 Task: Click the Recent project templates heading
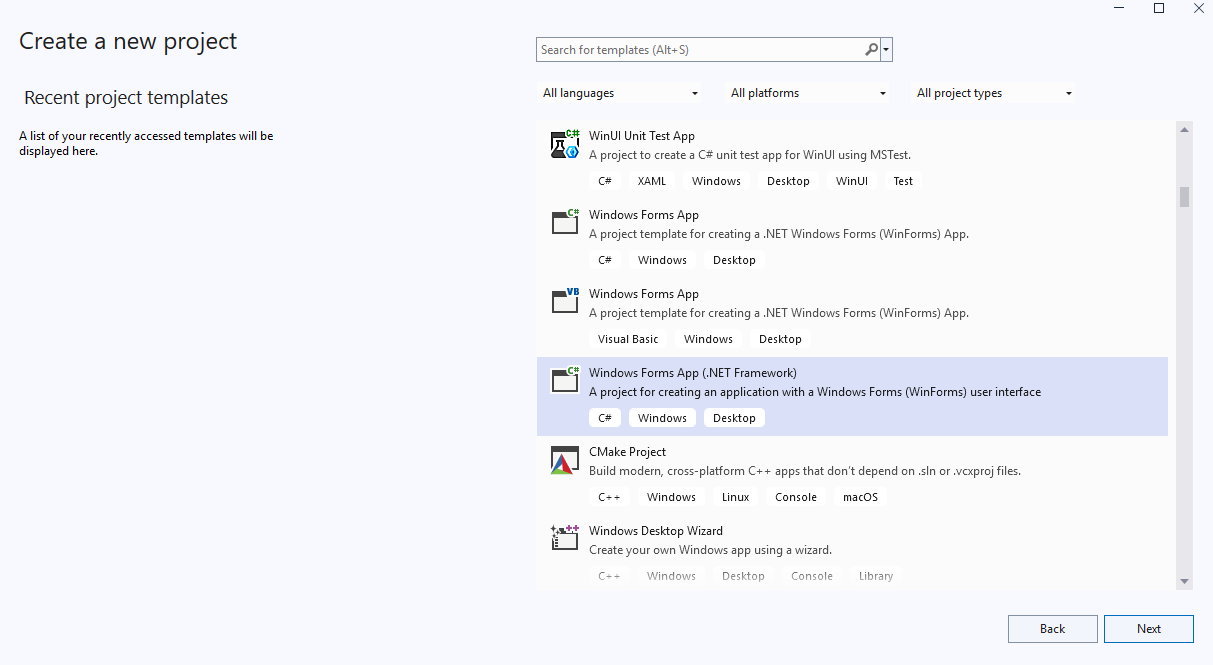pos(126,98)
